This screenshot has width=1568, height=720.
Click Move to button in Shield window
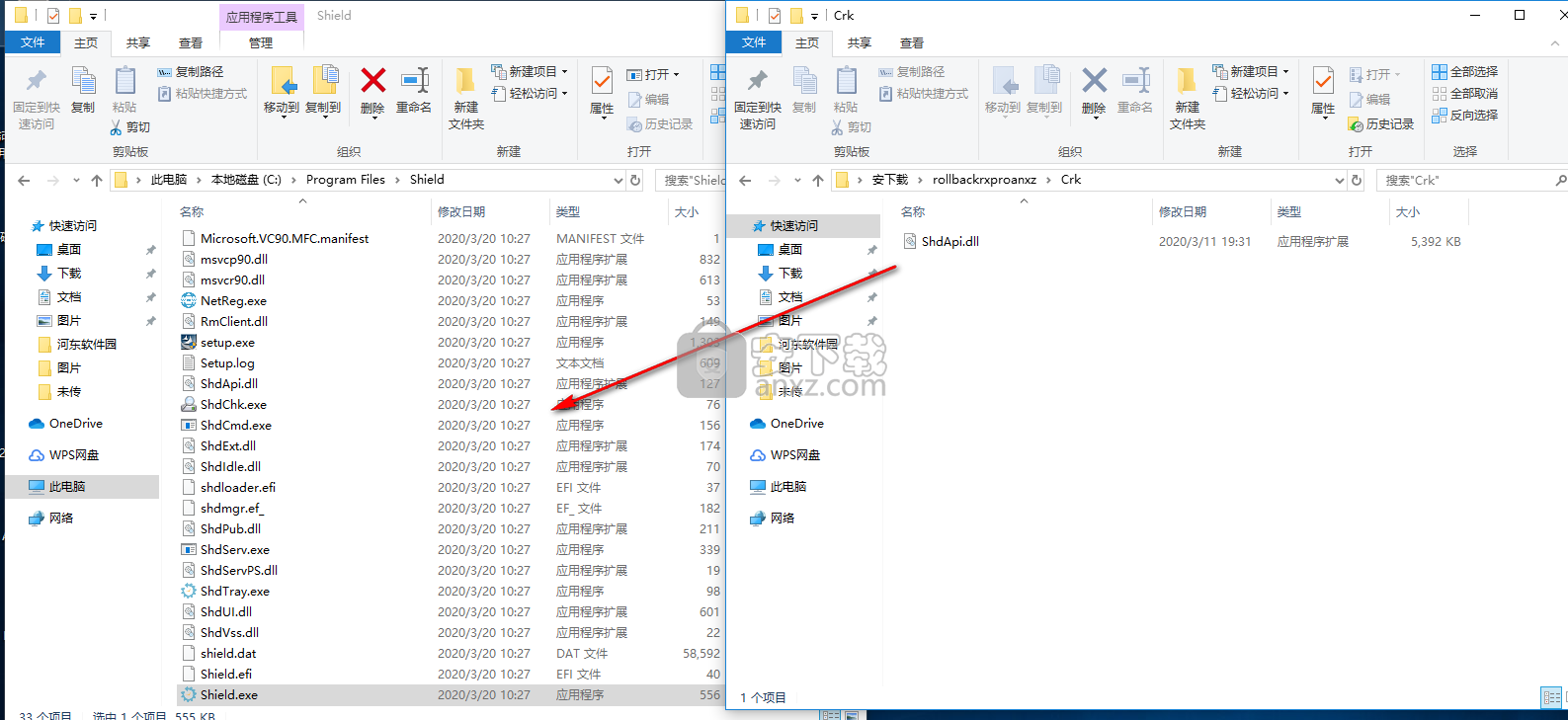[x=282, y=93]
